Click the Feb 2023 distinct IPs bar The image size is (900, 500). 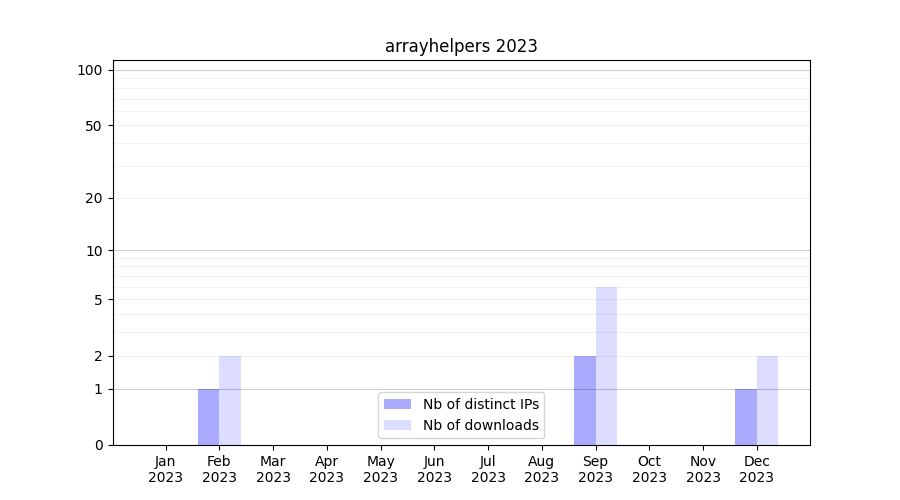click(208, 417)
